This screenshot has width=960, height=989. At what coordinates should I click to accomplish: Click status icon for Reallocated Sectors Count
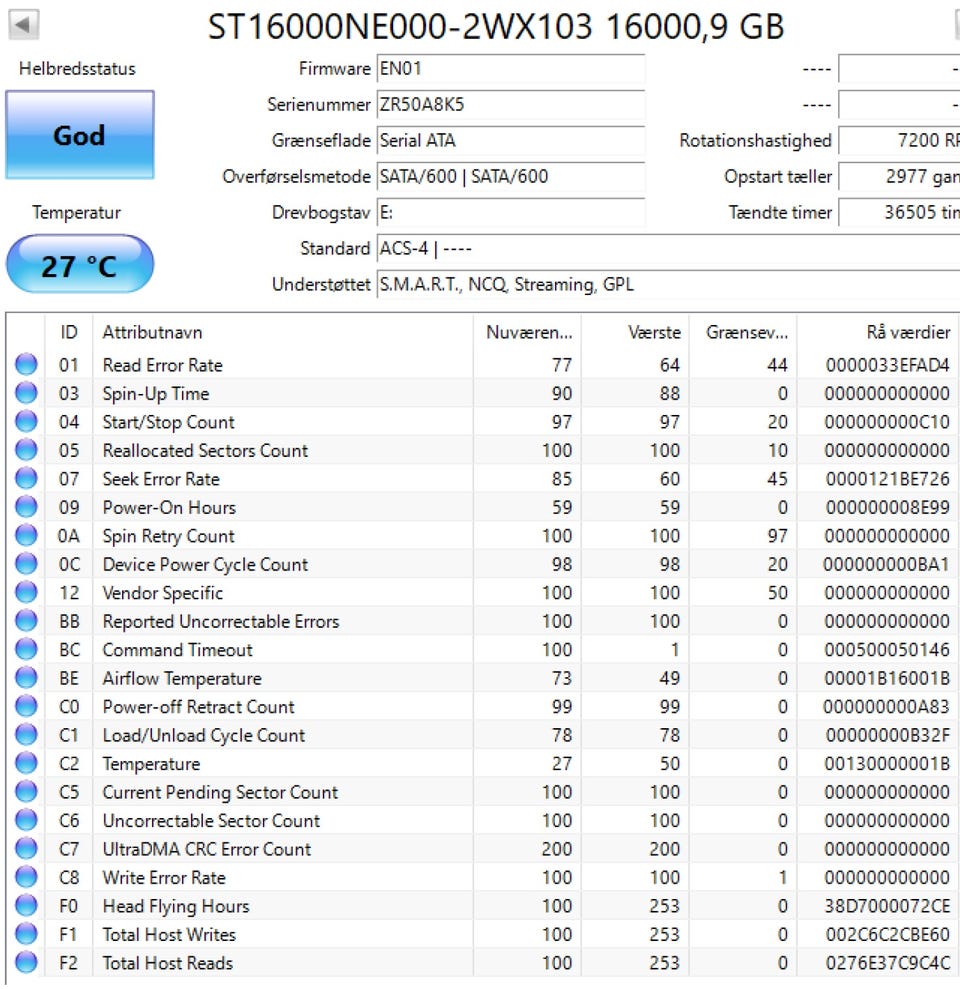(26, 451)
